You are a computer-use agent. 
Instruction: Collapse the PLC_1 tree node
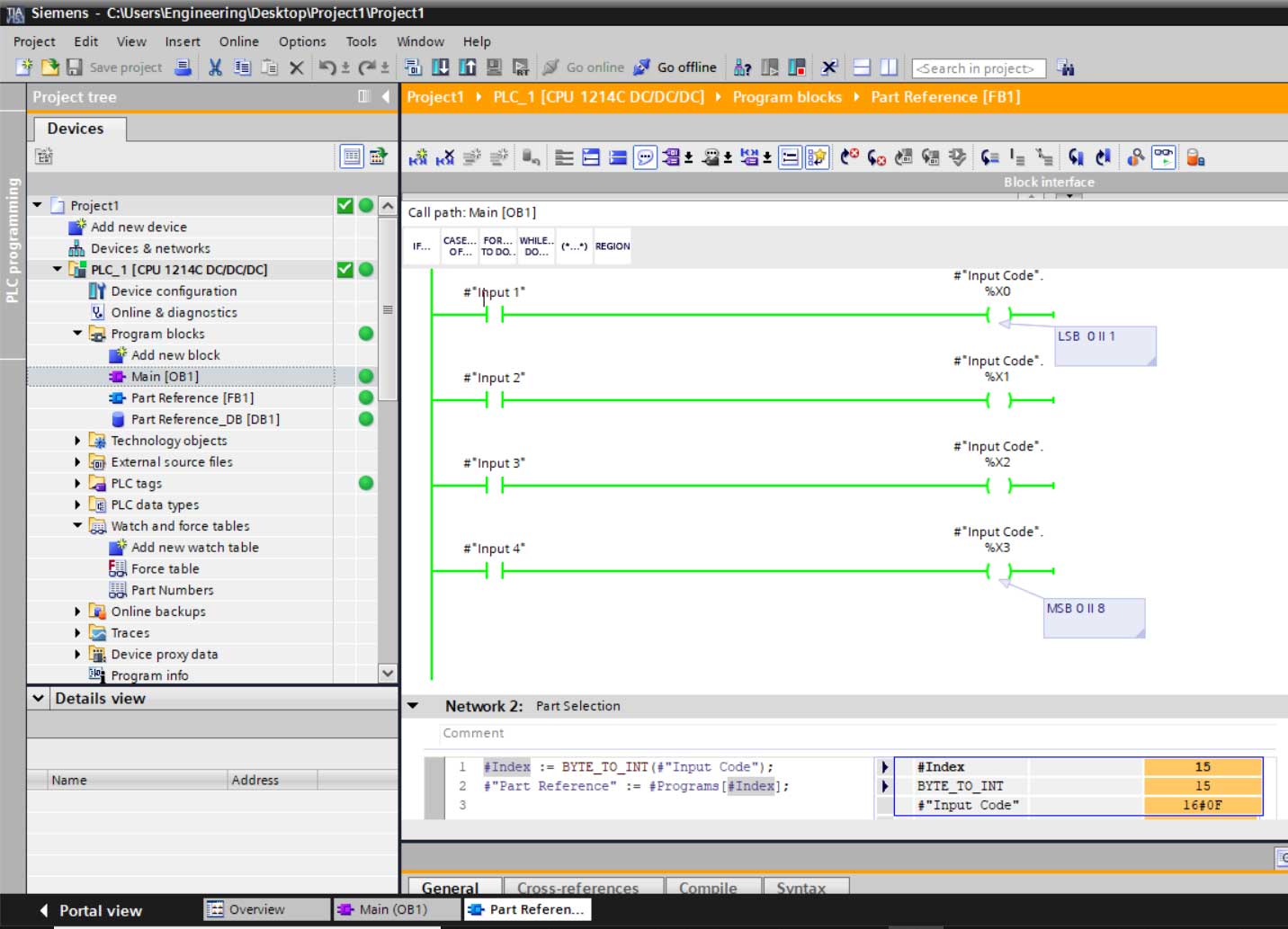58,269
